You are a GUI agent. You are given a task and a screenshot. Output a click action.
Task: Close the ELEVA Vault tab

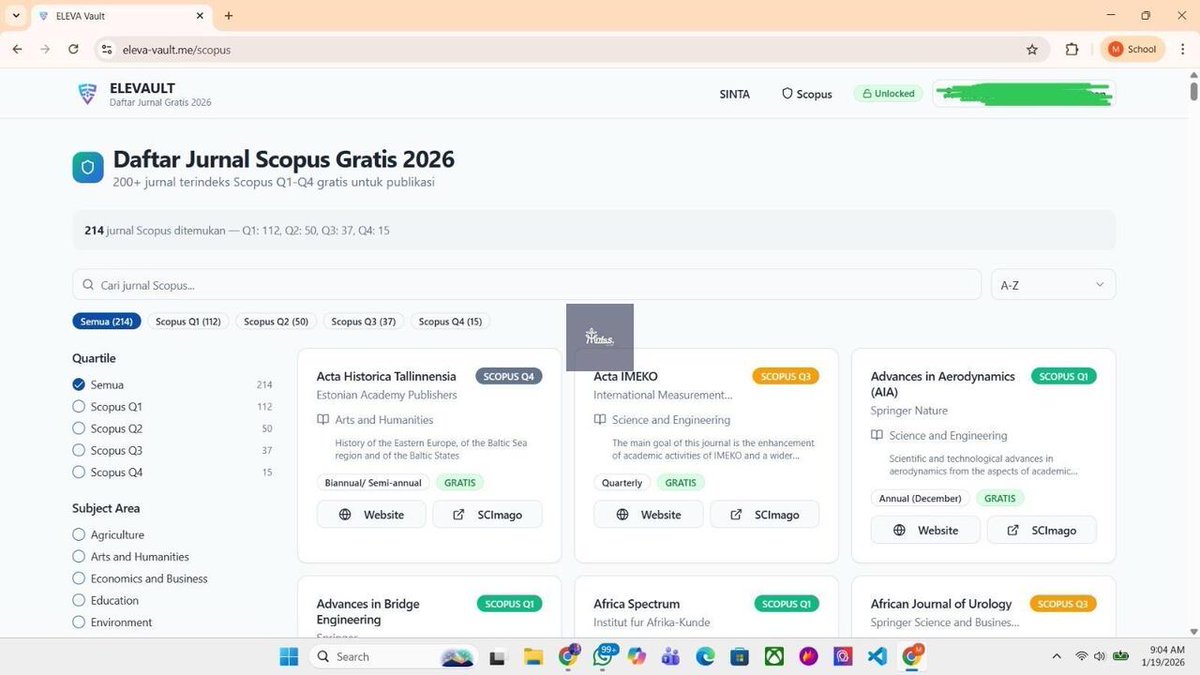coord(200,16)
